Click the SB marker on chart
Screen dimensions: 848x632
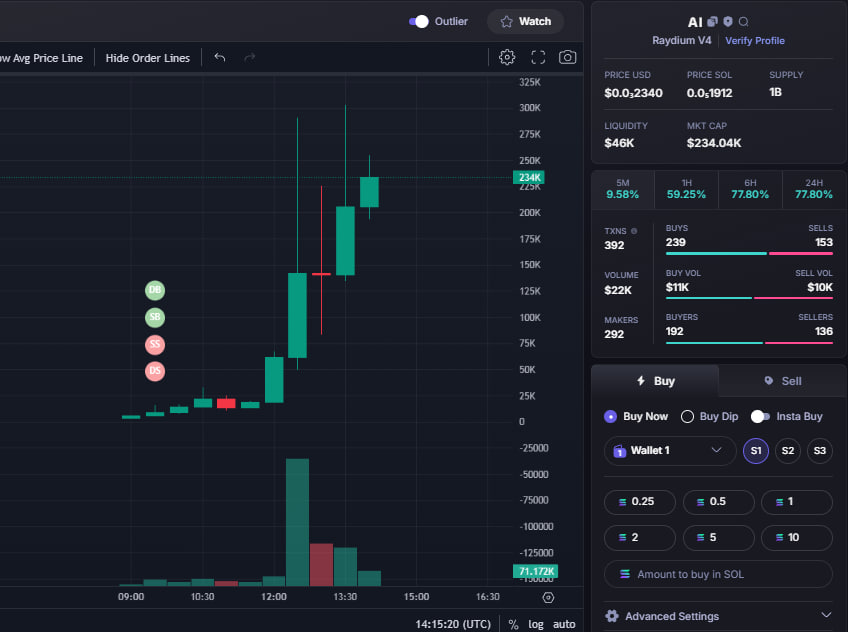coord(155,317)
